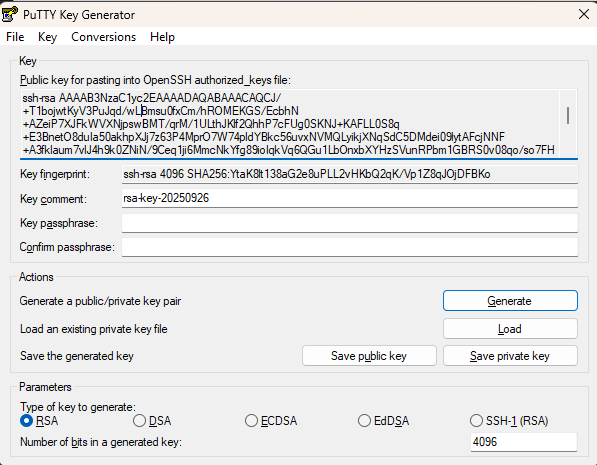The image size is (597, 465).
Task: Click the PuTTY Key Generator title bar icon
Action: (x=10, y=14)
